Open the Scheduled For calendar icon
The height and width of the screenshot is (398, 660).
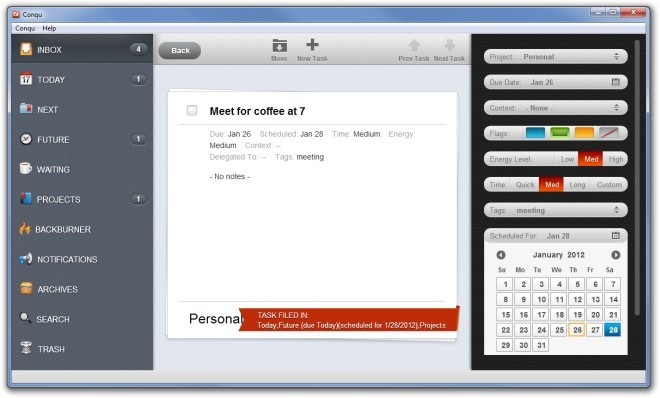point(616,235)
